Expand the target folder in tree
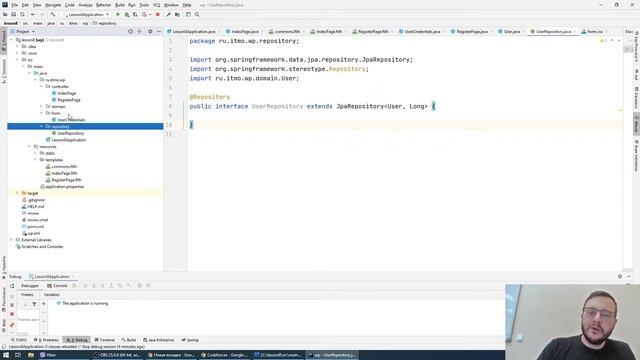The height and width of the screenshot is (360, 640). [17, 193]
